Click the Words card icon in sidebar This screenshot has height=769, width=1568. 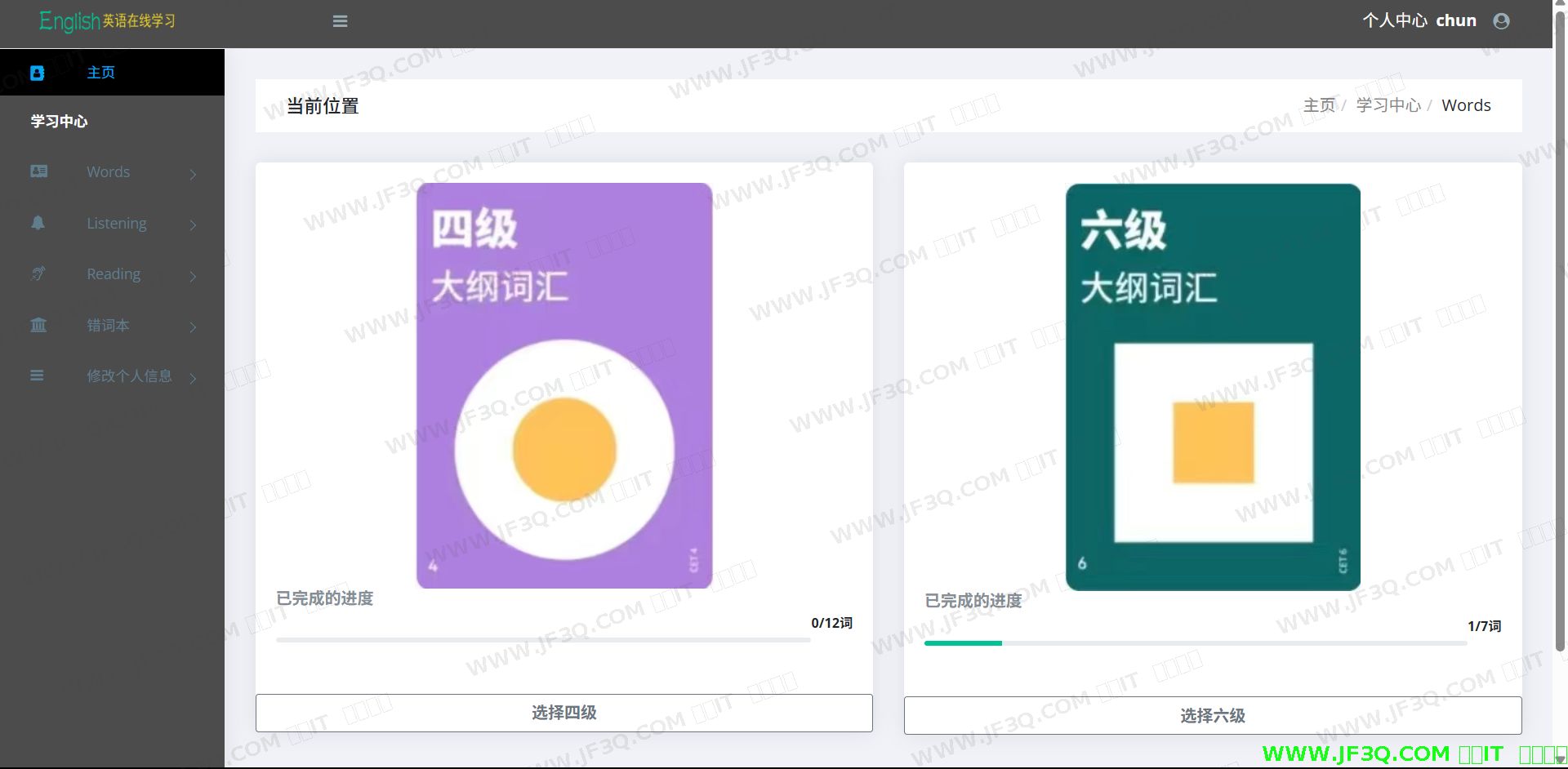38,171
